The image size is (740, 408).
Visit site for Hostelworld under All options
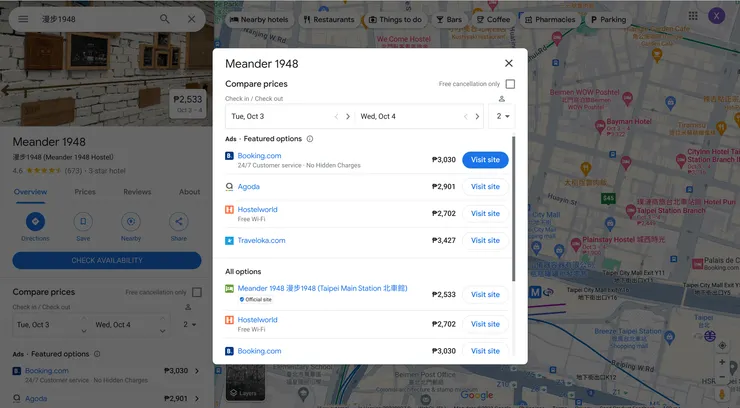485,324
